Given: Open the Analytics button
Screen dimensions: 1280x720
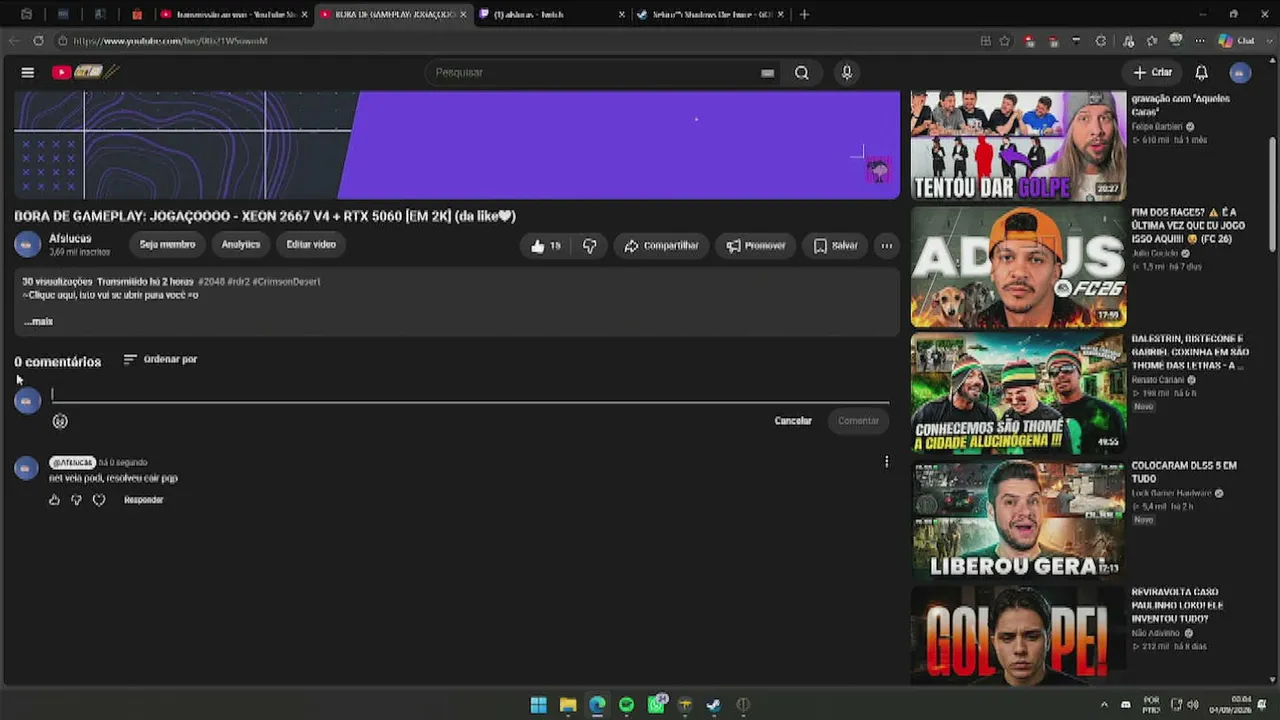Looking at the screenshot, I should 241,245.
